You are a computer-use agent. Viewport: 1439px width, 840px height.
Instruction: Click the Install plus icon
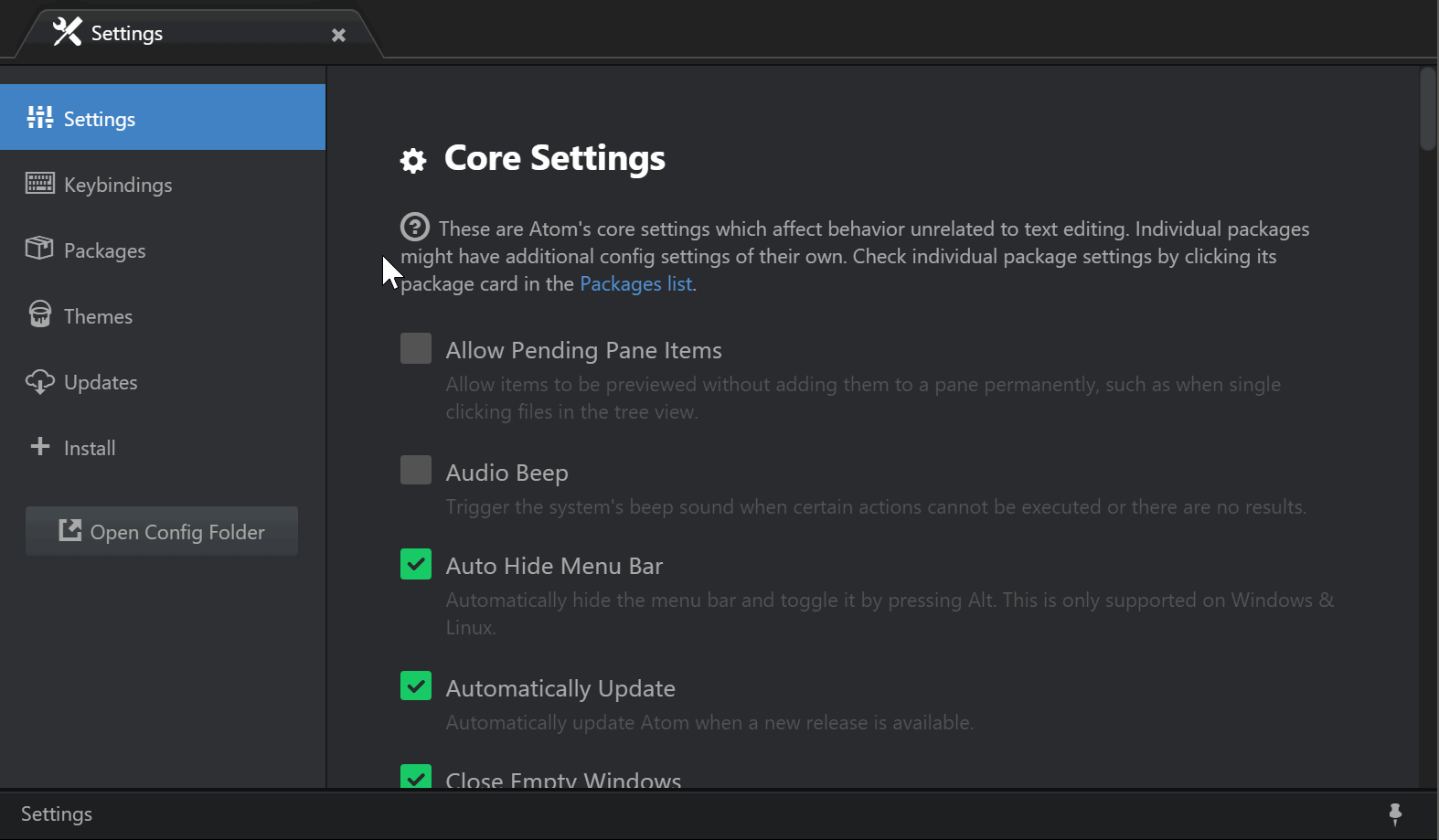coord(39,447)
